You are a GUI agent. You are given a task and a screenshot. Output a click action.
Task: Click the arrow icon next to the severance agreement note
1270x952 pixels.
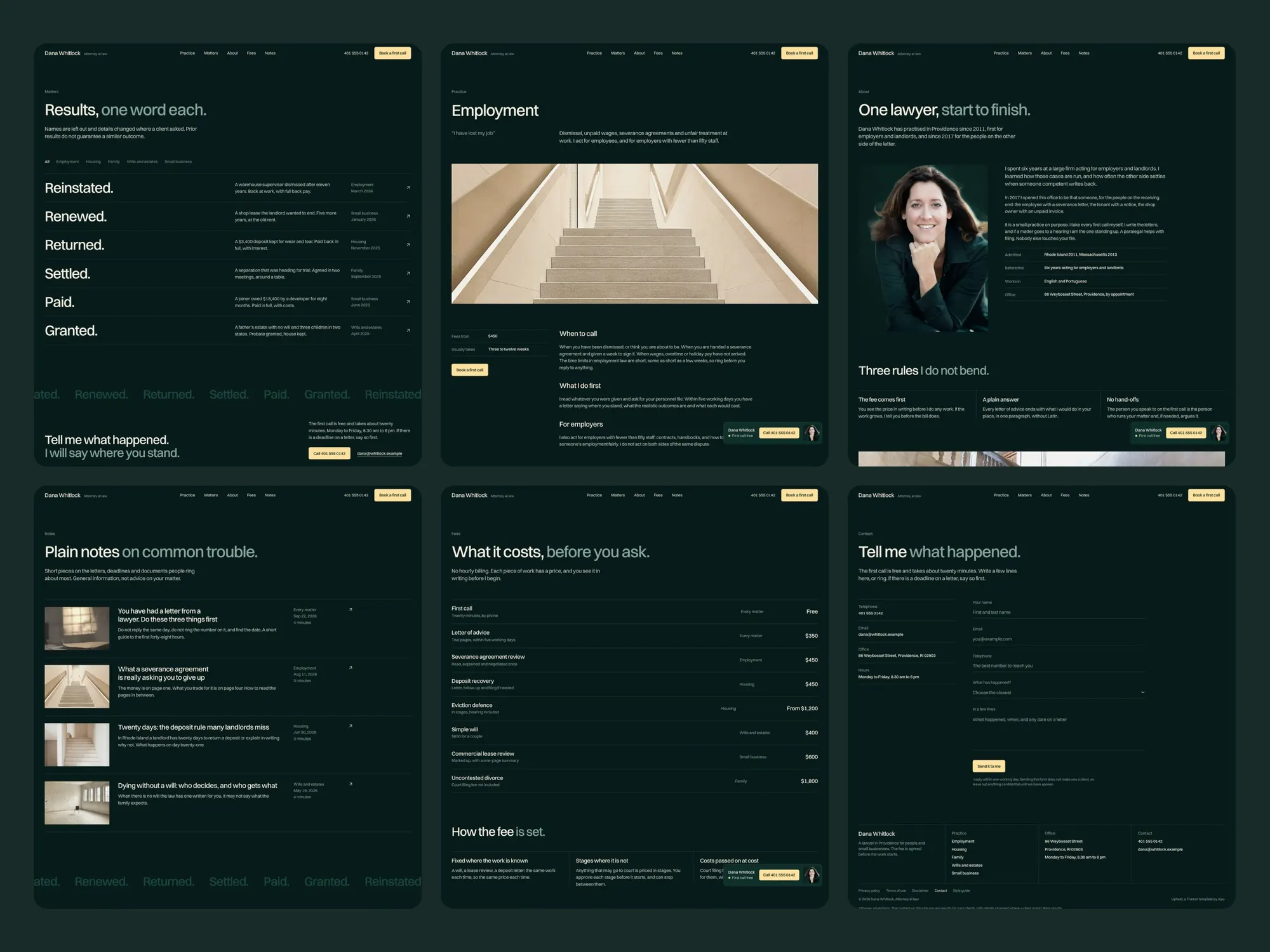pyautogui.click(x=351, y=668)
